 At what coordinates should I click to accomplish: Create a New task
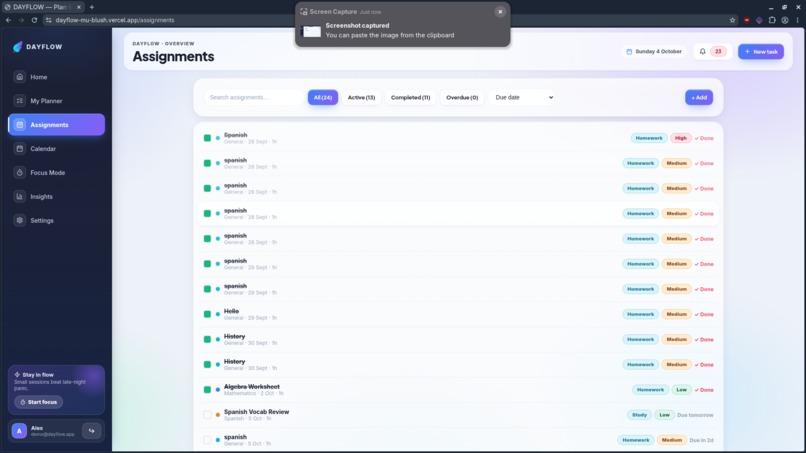click(x=761, y=51)
